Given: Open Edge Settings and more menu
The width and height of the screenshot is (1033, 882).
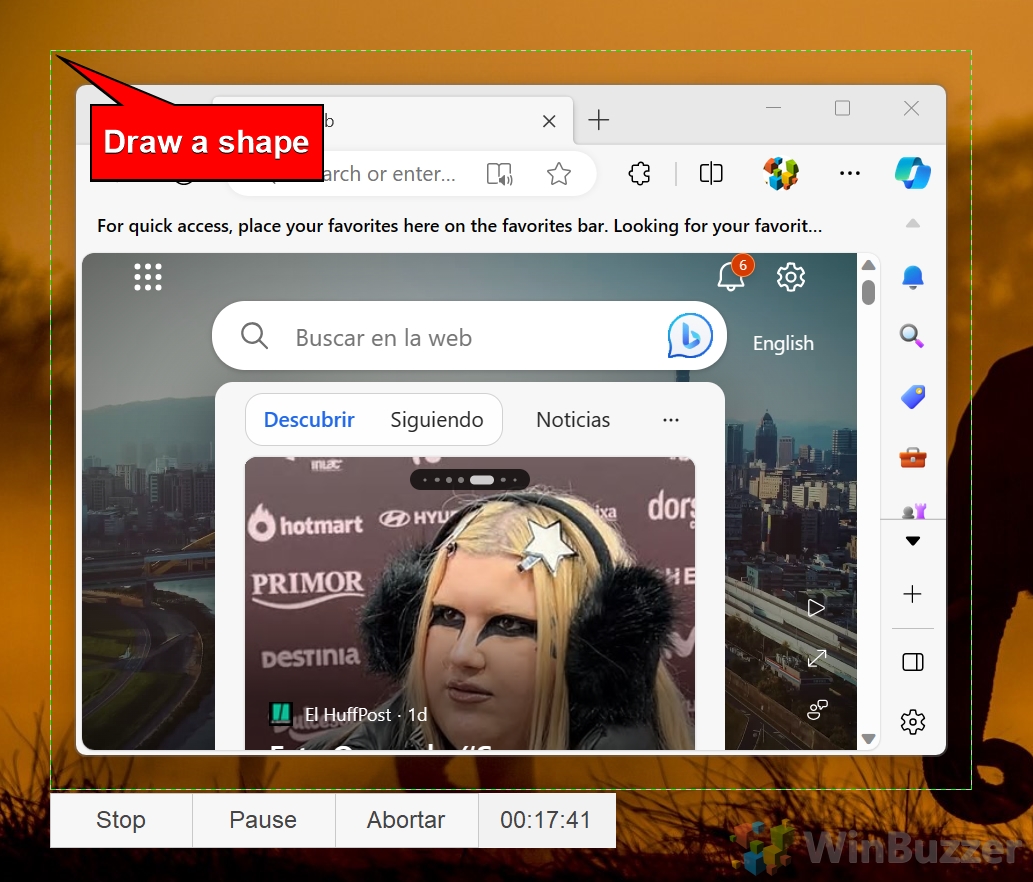Looking at the screenshot, I should [850, 173].
